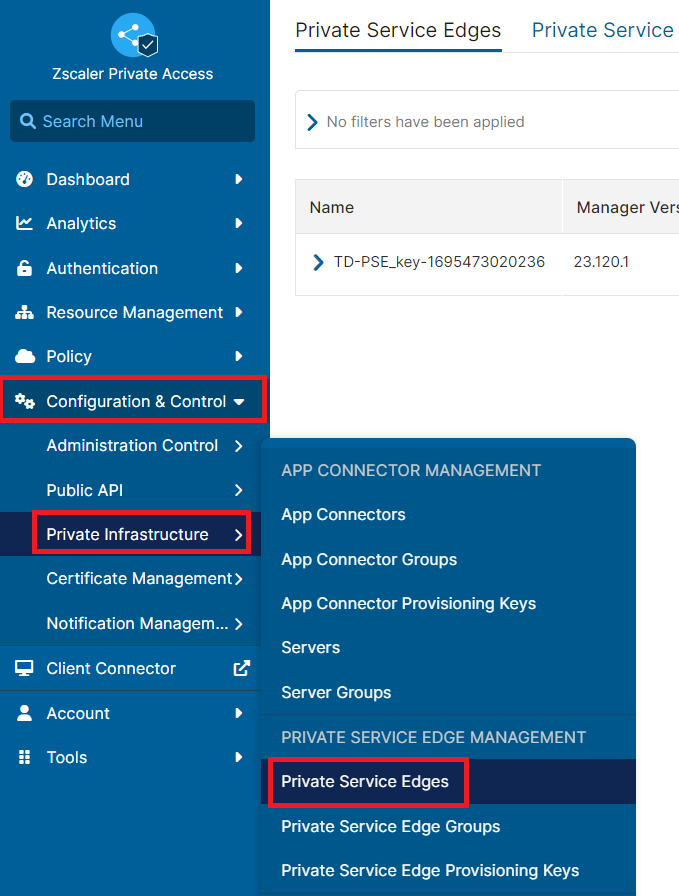Click the 23.120.1 version cell
This screenshot has height=896, width=679.
(x=601, y=262)
